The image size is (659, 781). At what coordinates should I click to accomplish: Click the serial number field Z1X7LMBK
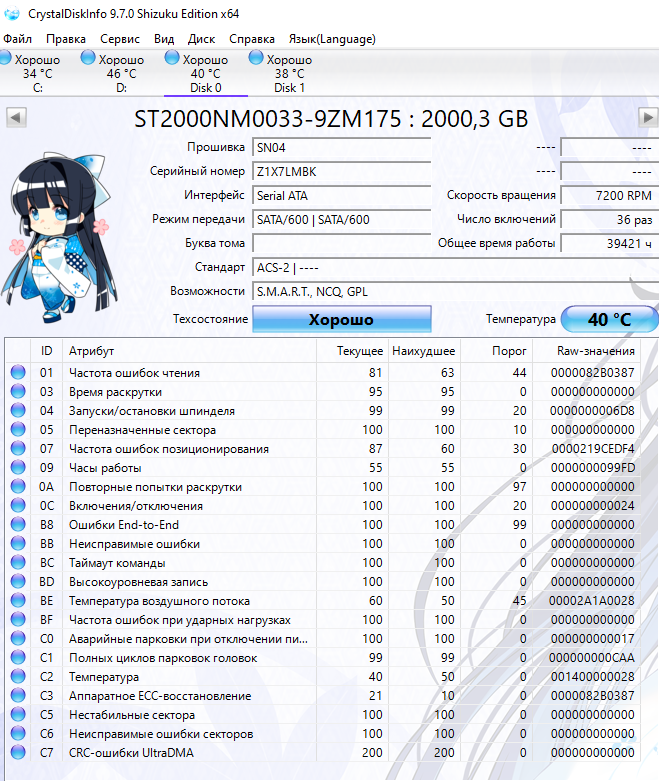[x=342, y=171]
